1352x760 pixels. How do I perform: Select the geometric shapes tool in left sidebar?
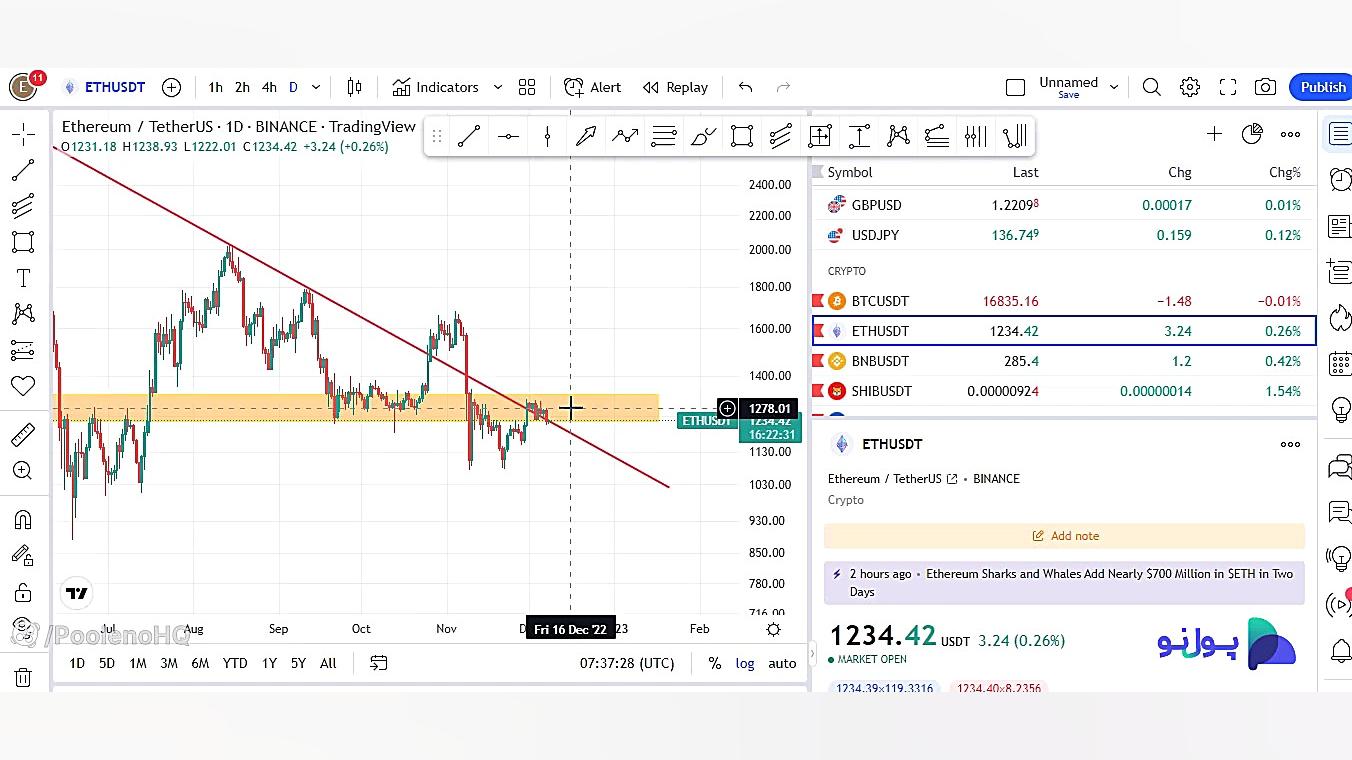pyautogui.click(x=23, y=242)
